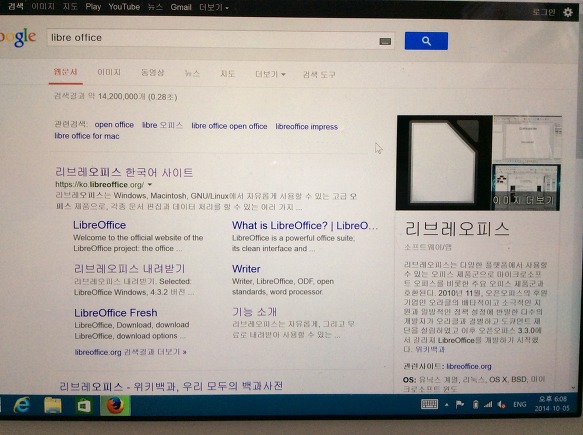Image resolution: width=583 pixels, height=435 pixels.
Task: Open '기능 소개' sitelink
Action: [x=255, y=312]
